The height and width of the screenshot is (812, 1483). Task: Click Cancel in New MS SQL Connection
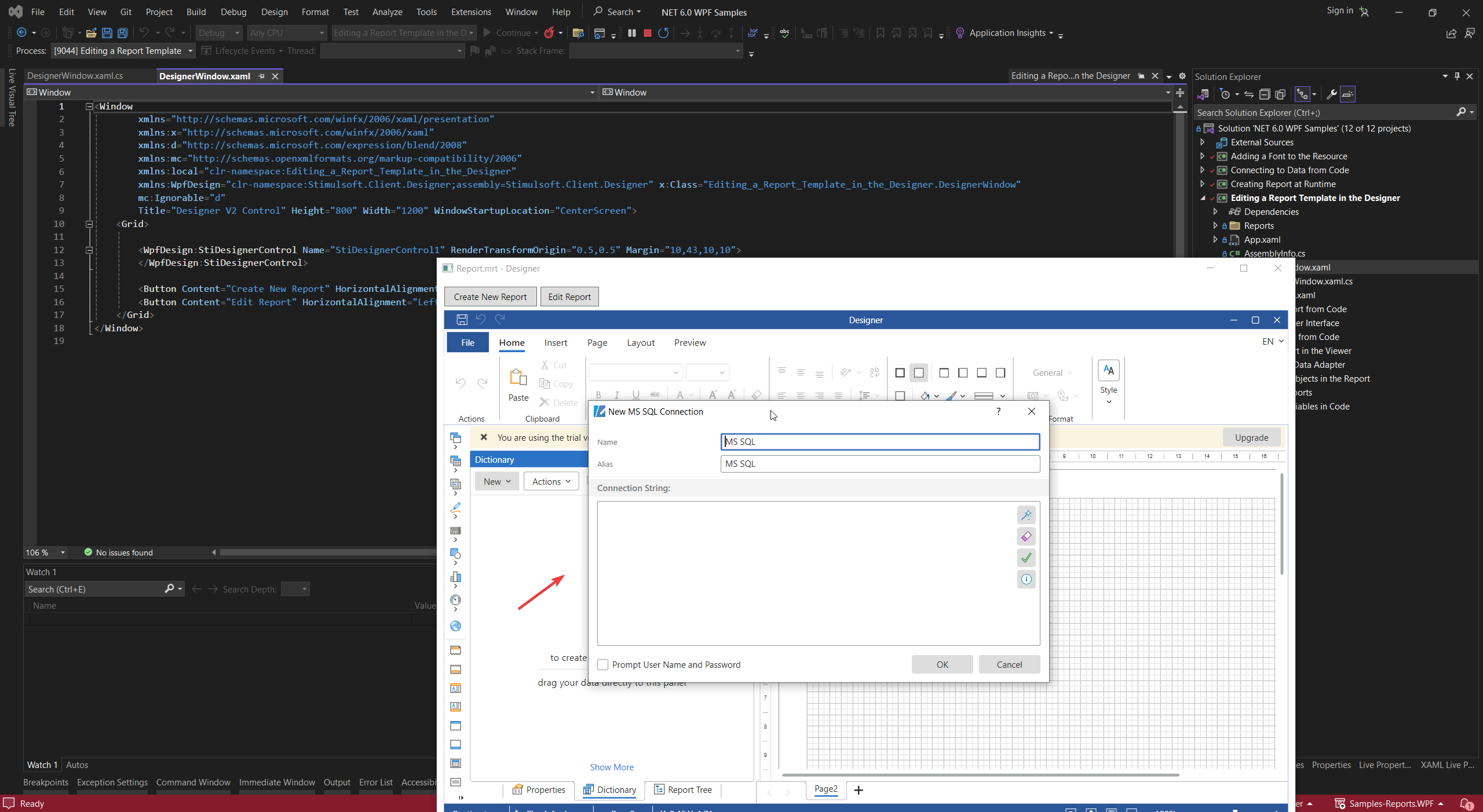pos(1009,665)
